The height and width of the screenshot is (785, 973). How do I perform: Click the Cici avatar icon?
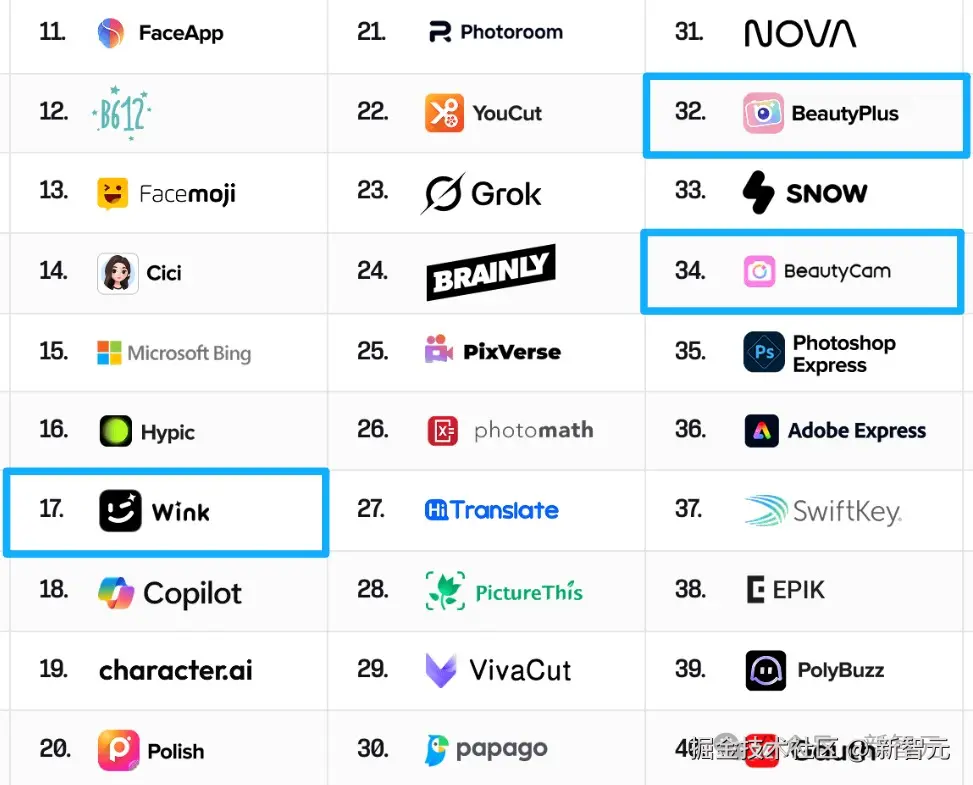117,273
